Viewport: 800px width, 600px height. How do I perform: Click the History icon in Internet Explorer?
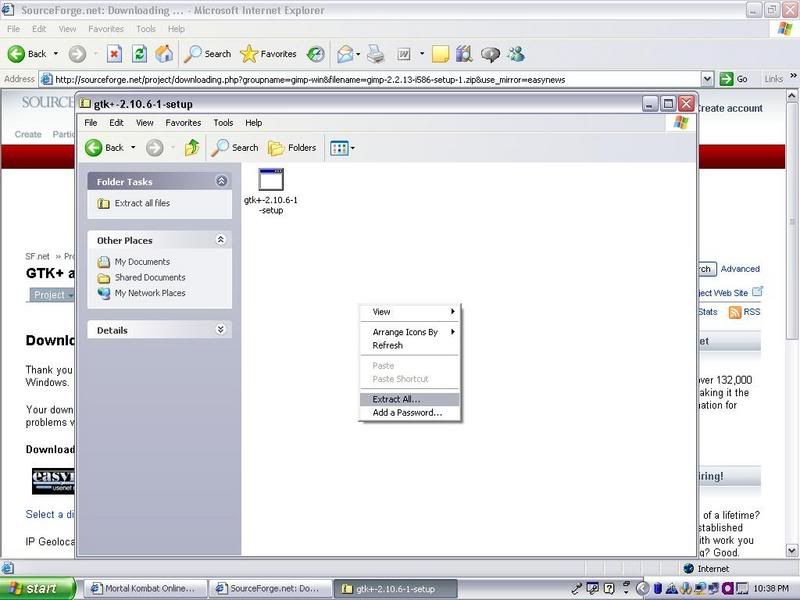316,54
